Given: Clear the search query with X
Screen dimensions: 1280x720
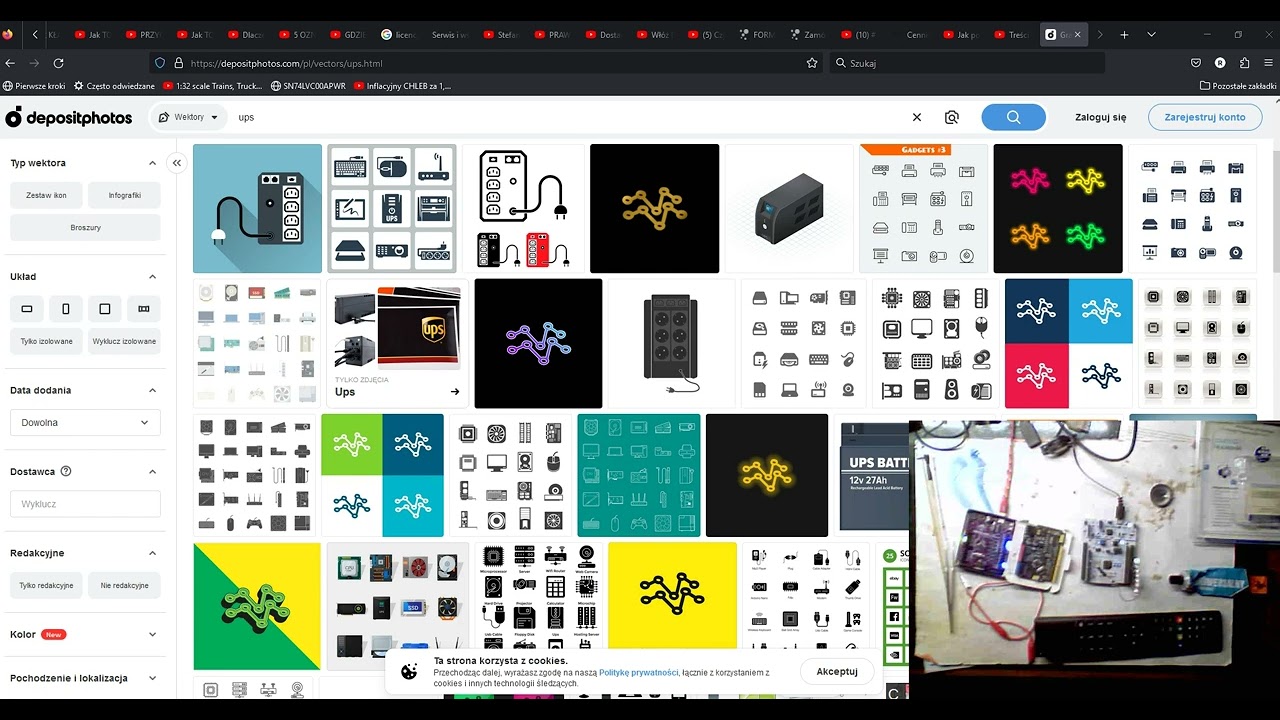Looking at the screenshot, I should pos(917,117).
